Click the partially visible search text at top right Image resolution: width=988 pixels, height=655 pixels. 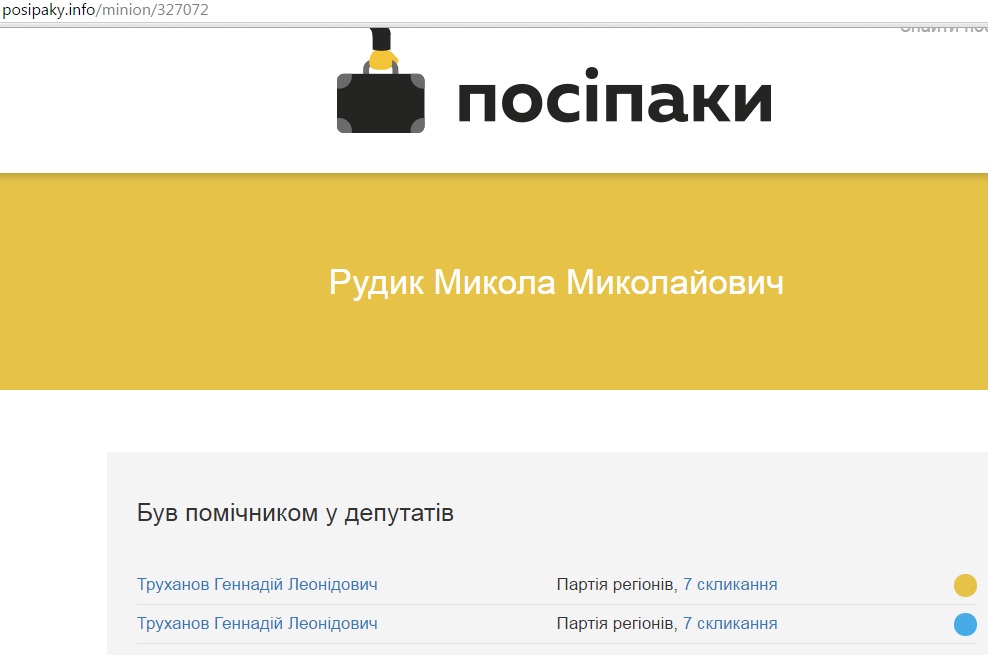point(943,28)
